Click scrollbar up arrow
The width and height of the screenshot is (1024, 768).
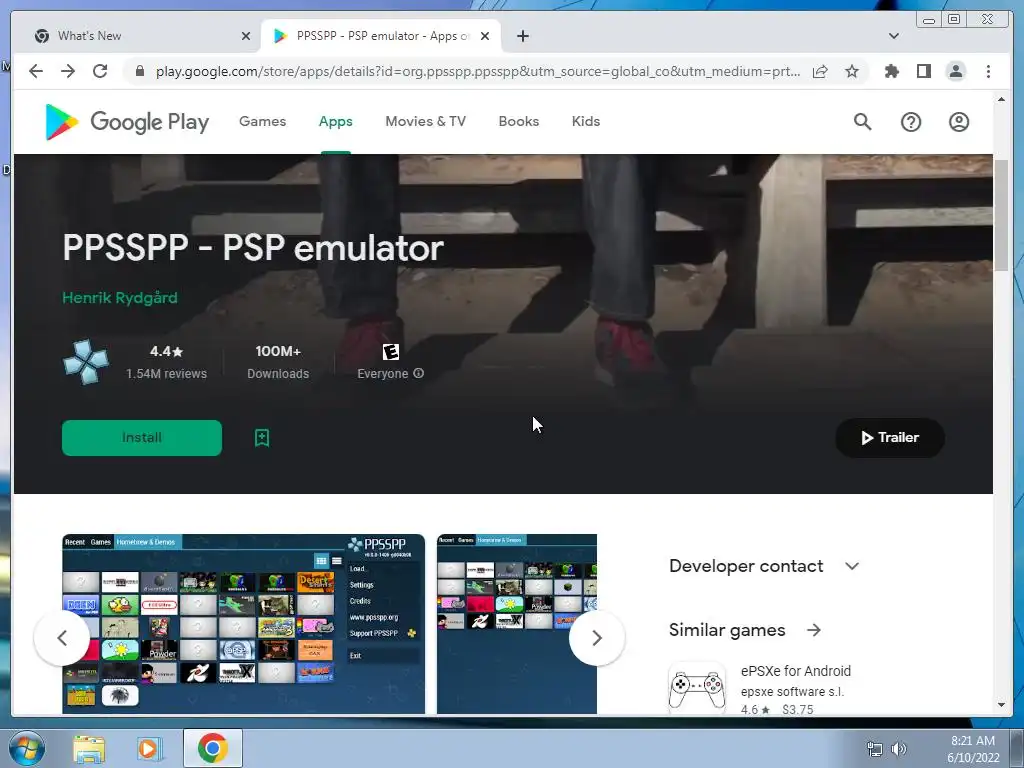tap(1002, 99)
